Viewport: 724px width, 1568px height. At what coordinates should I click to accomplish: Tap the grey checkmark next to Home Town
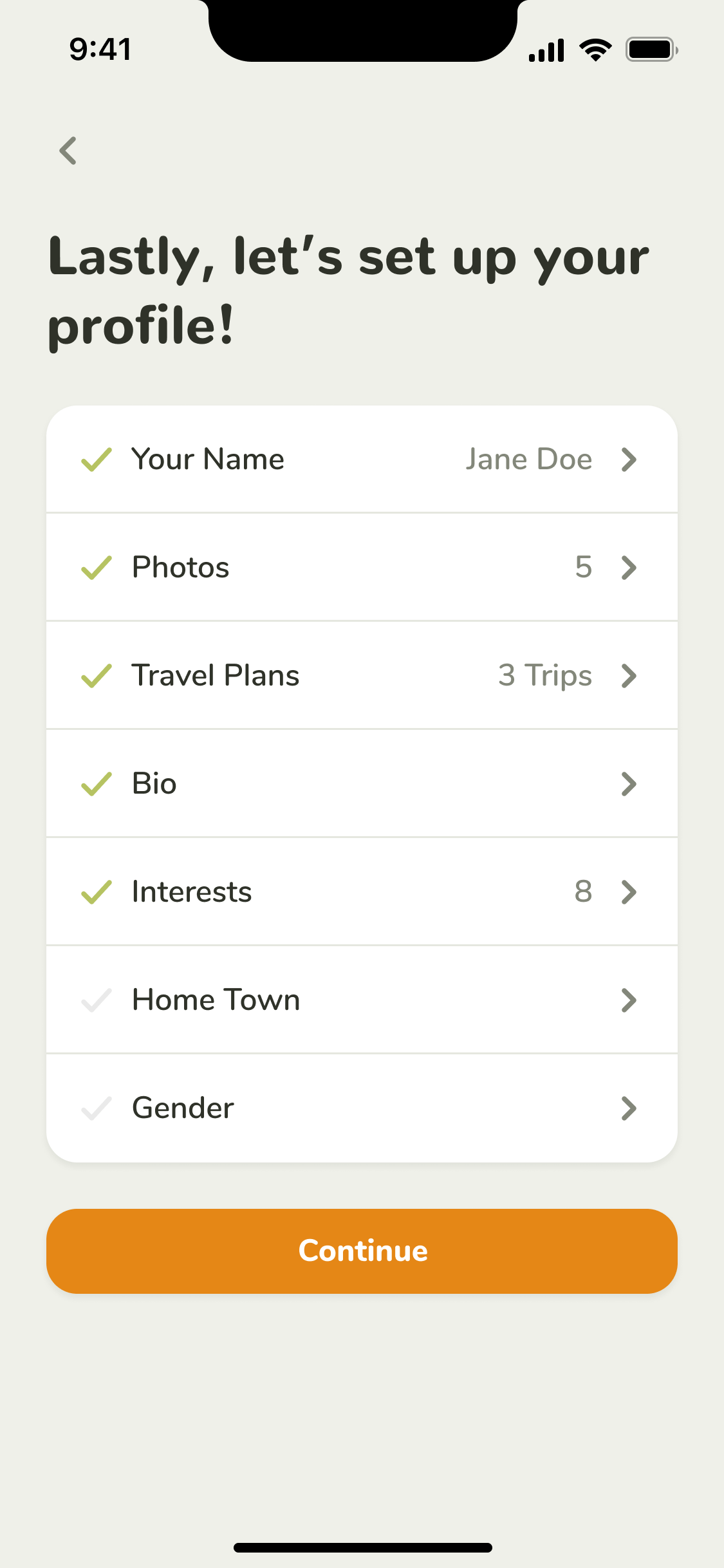[97, 1000]
